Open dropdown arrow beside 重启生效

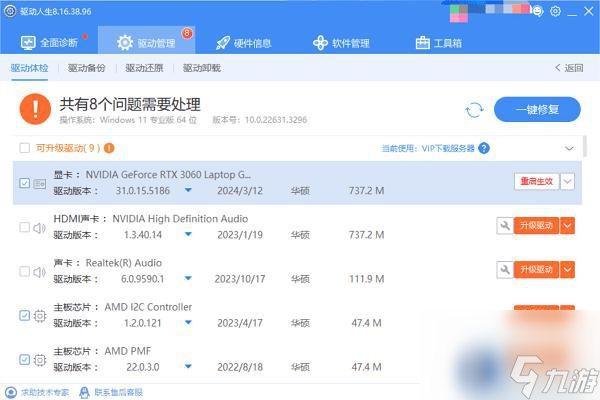[567, 181]
